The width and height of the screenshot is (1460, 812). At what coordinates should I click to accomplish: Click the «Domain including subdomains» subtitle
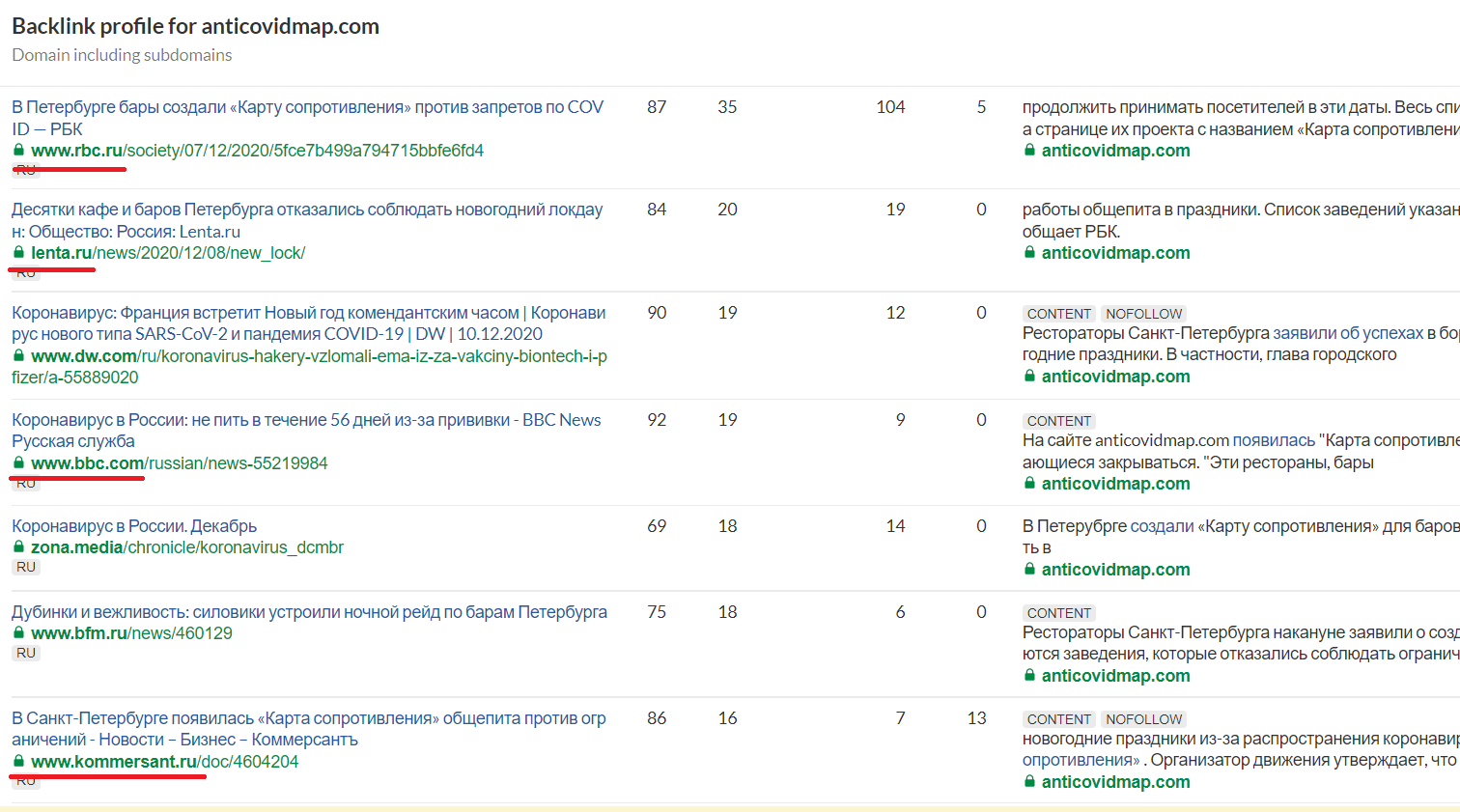(x=122, y=55)
